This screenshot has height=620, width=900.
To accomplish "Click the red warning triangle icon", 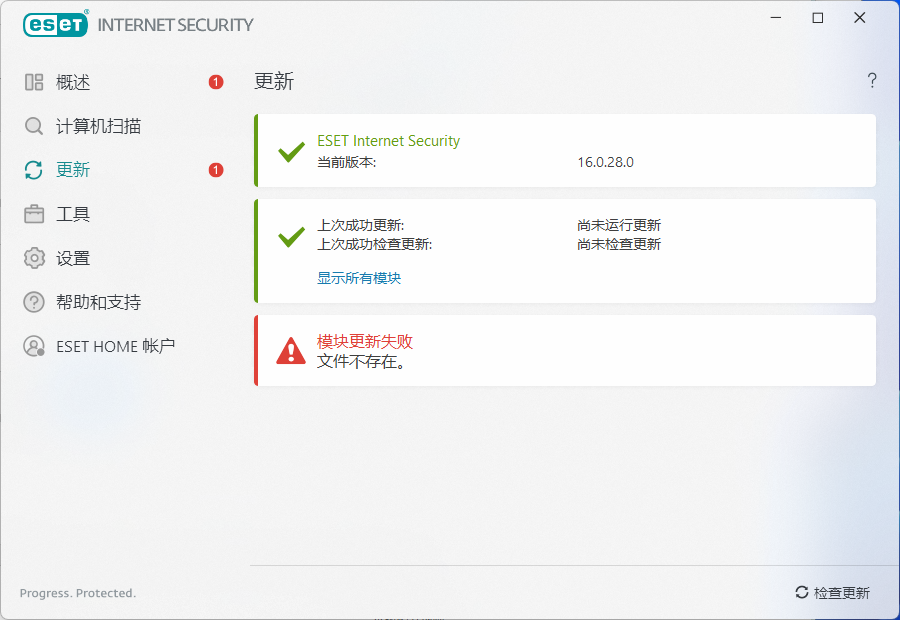I will (291, 350).
